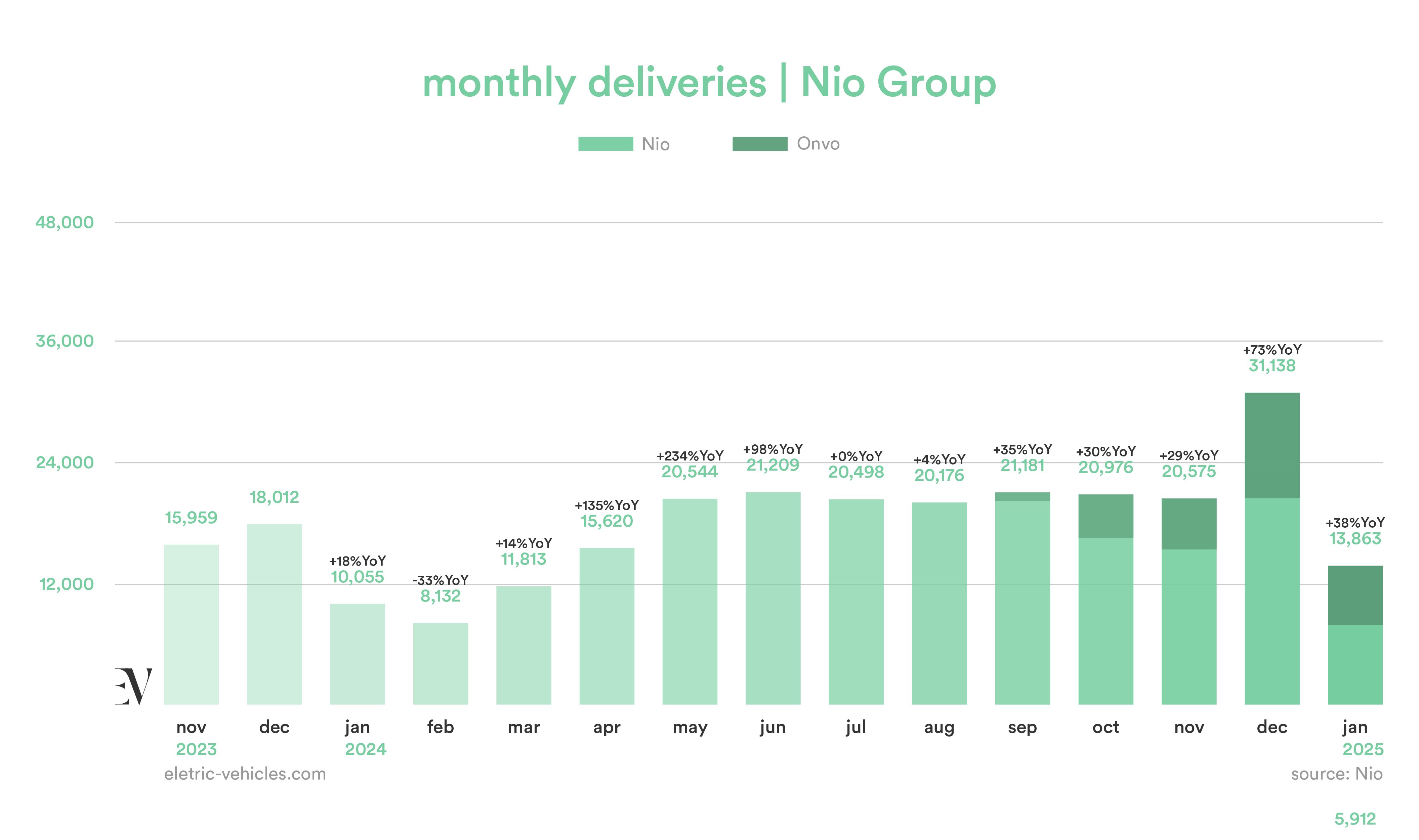Click the 21,181 value label
1419x840 pixels.
pos(1022,466)
